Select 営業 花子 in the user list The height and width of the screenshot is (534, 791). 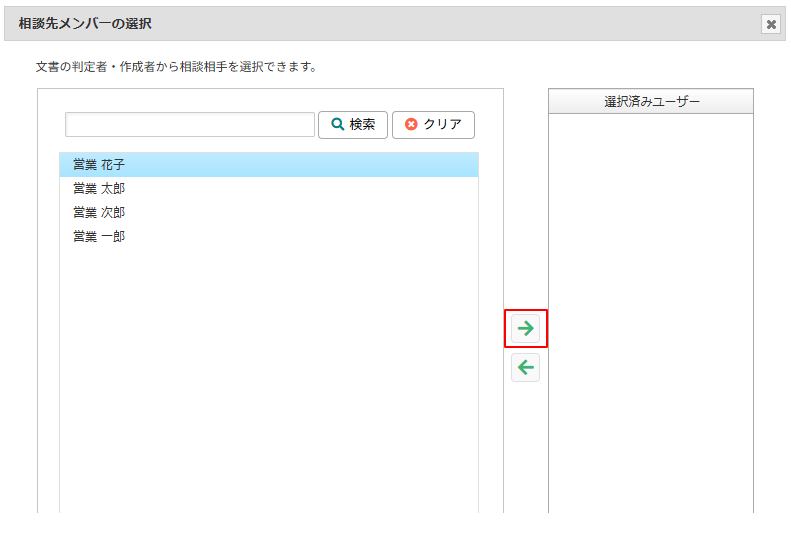pos(99,165)
